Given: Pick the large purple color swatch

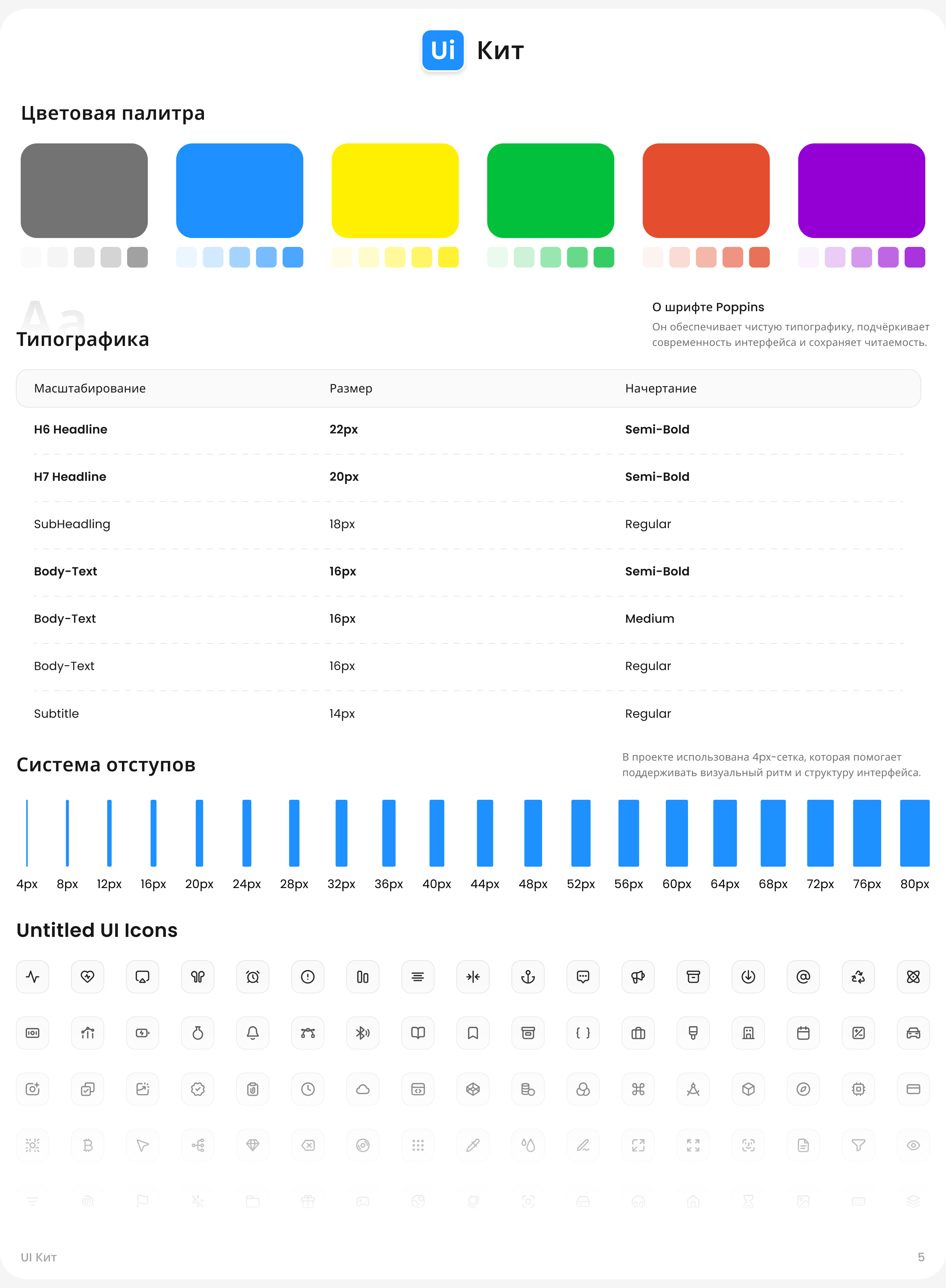Looking at the screenshot, I should tap(861, 190).
